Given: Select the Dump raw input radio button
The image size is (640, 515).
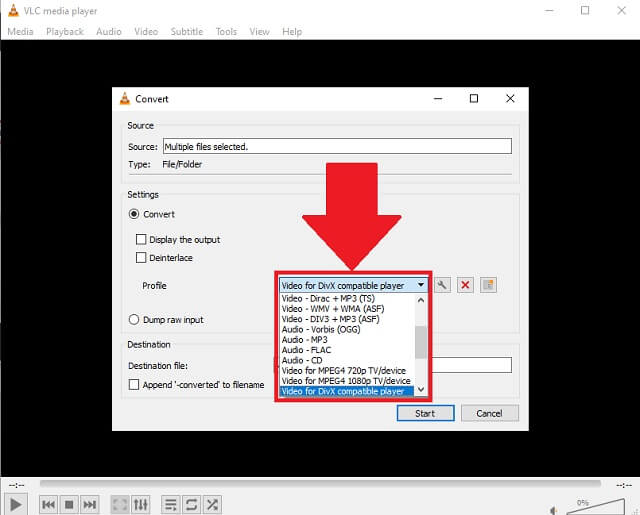Looking at the screenshot, I should pyautogui.click(x=134, y=320).
